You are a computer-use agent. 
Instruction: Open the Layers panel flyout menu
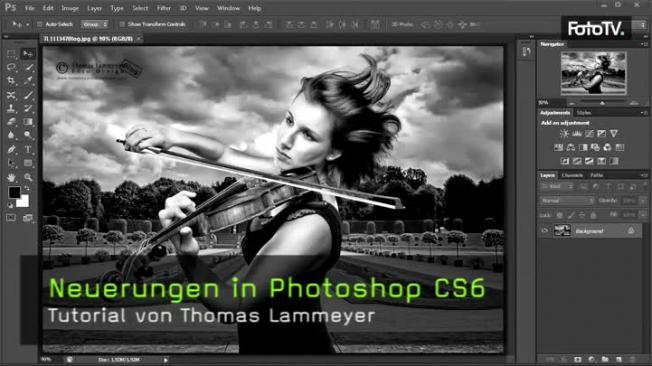(x=644, y=175)
